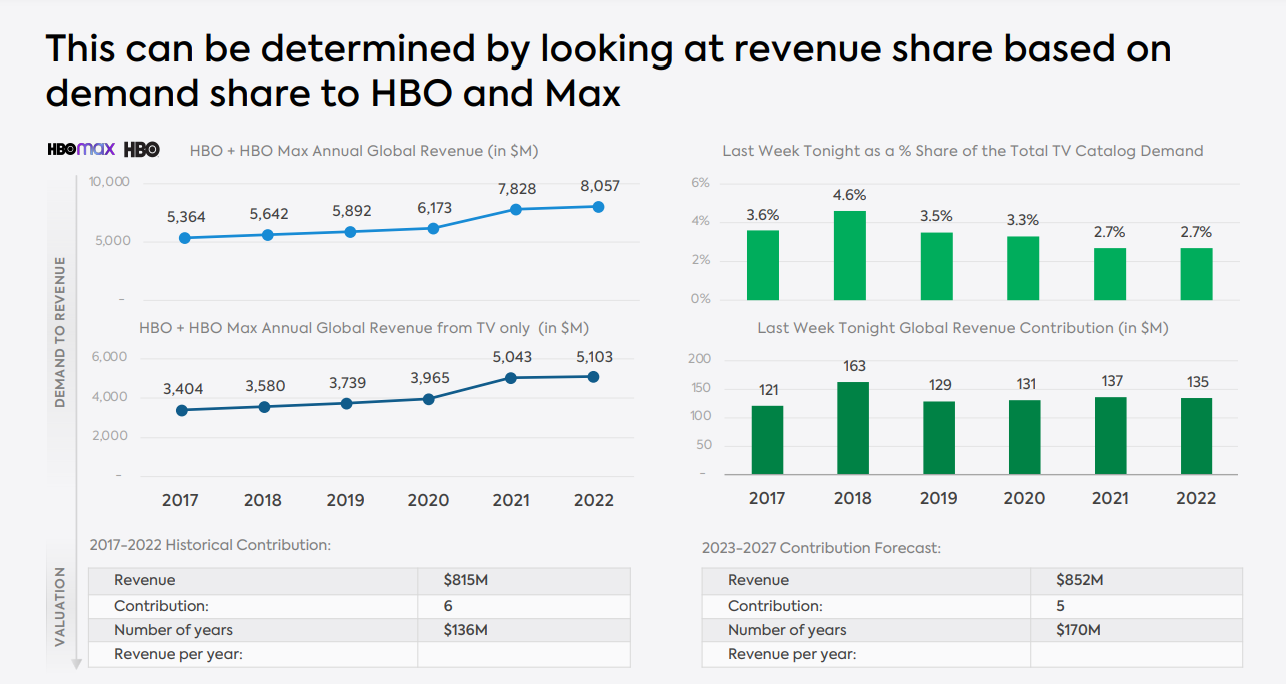Click the 3,580 data label

(267, 385)
